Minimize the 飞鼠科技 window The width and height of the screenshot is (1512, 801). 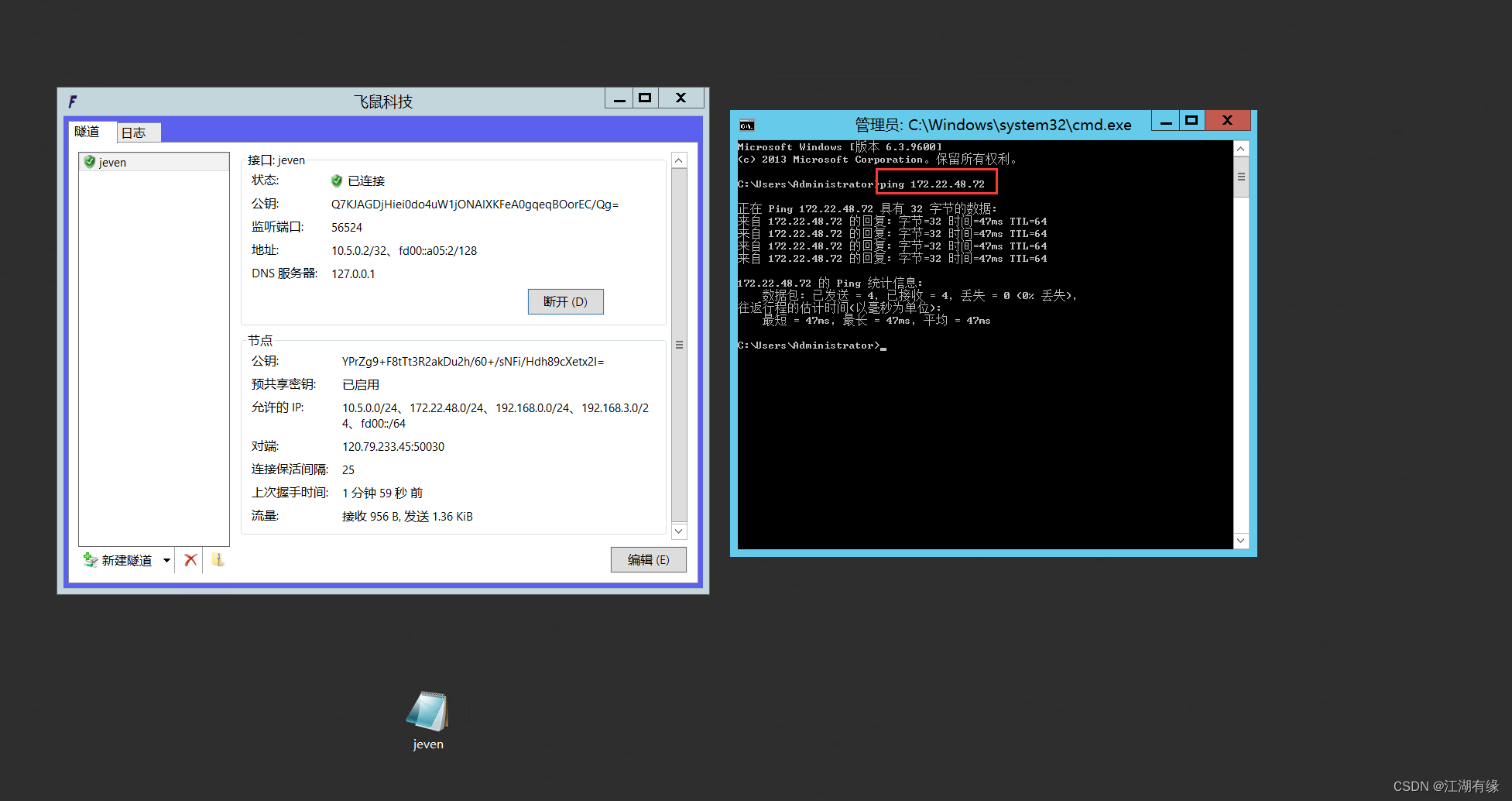[x=619, y=98]
